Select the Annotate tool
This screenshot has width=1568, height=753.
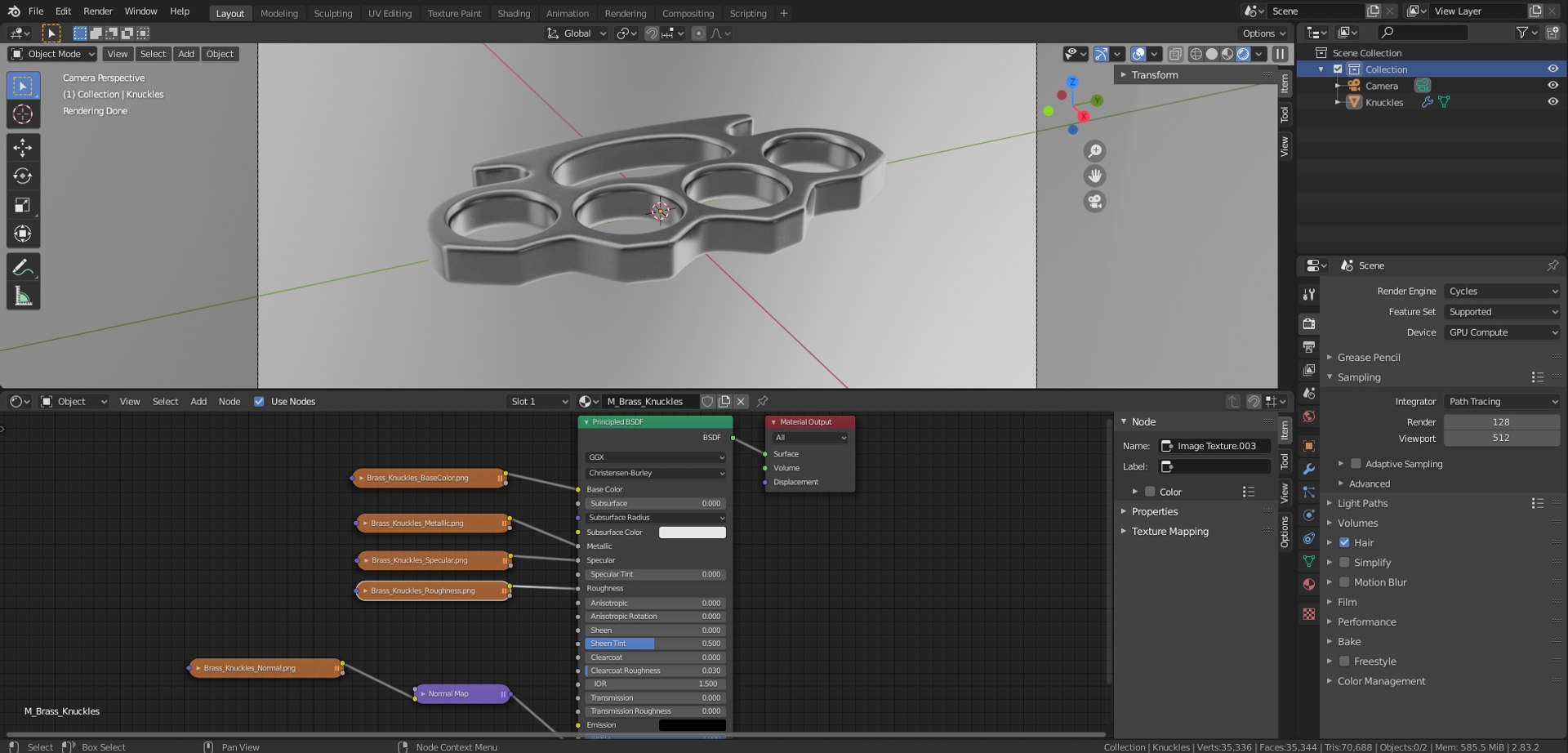click(23, 267)
